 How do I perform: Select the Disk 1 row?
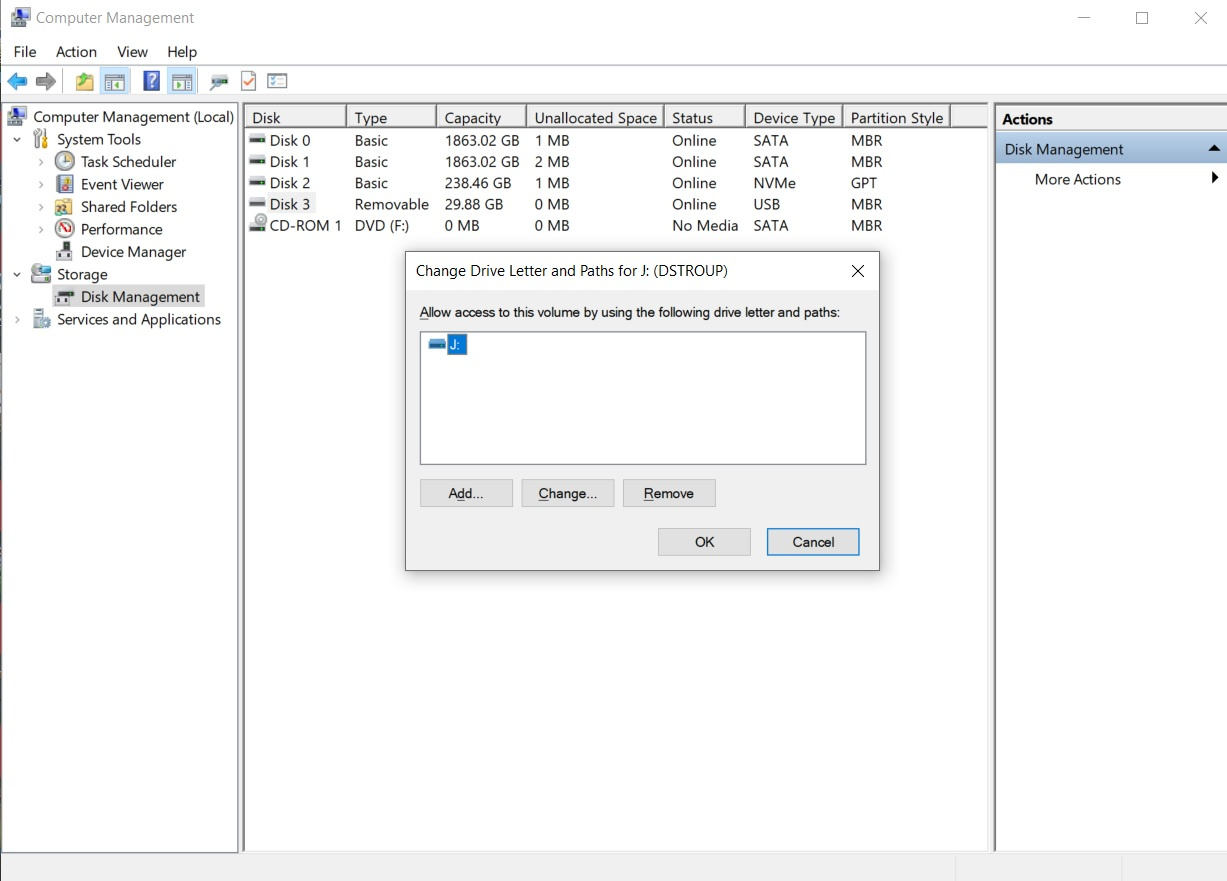[x=615, y=162]
